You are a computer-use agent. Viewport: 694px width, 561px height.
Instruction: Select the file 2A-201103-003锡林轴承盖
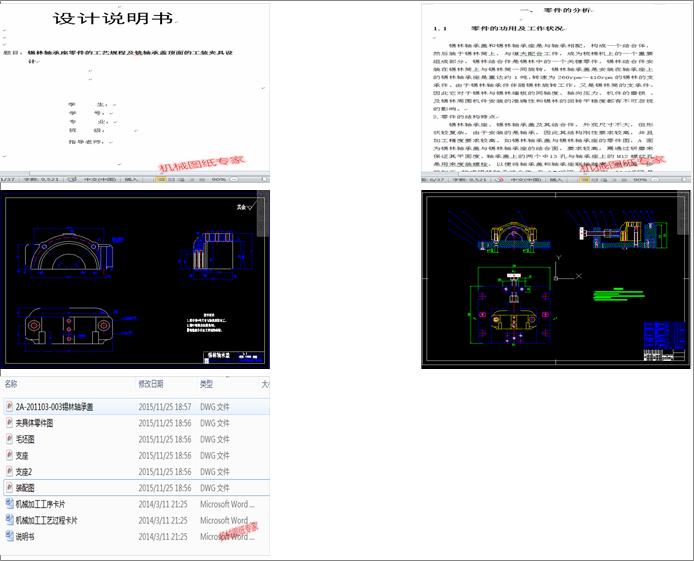[136, 407]
